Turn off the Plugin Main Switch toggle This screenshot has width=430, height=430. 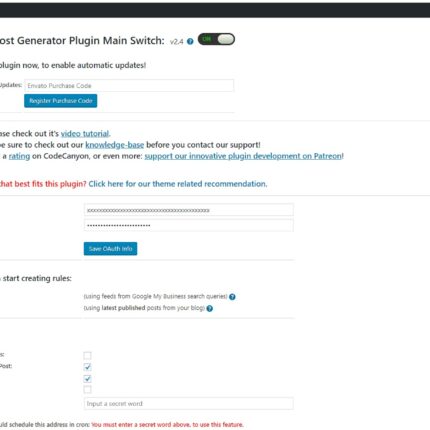click(216, 39)
